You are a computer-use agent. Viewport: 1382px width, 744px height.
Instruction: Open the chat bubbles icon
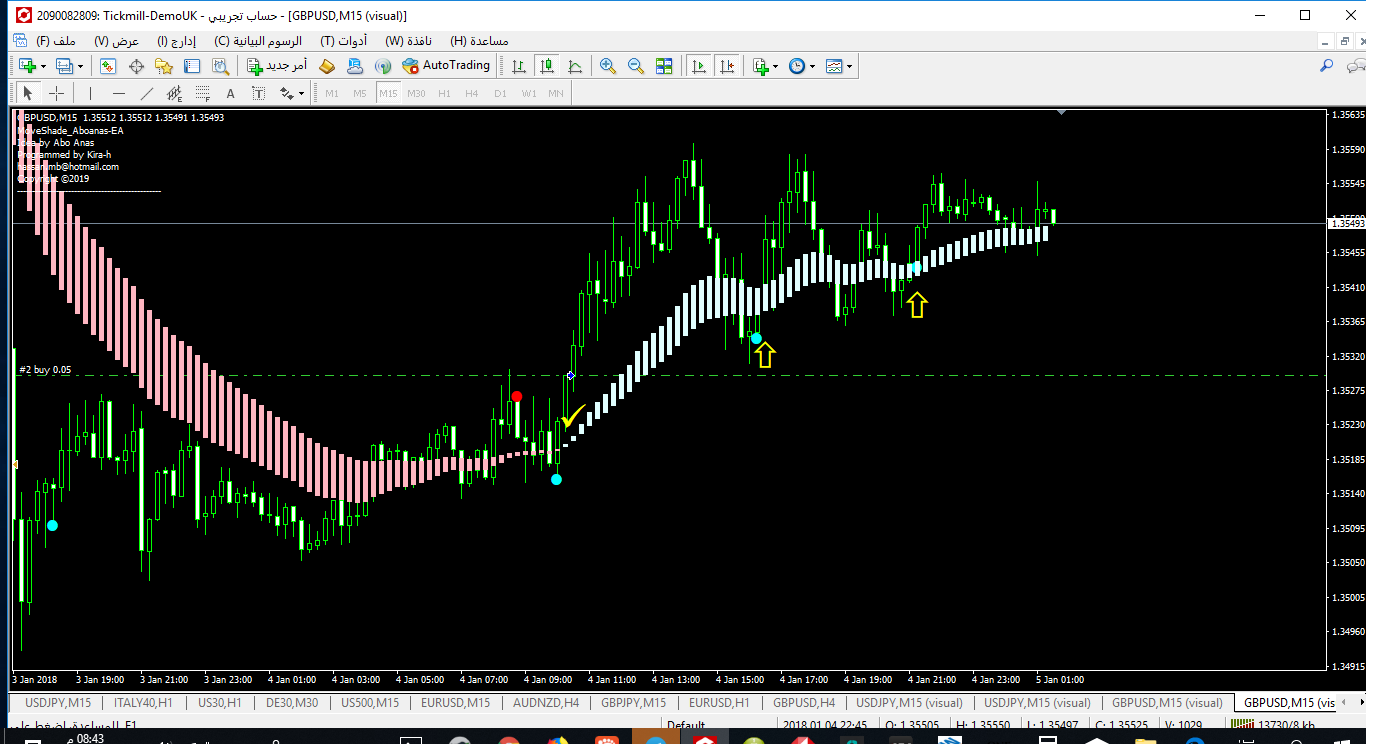[x=1356, y=66]
